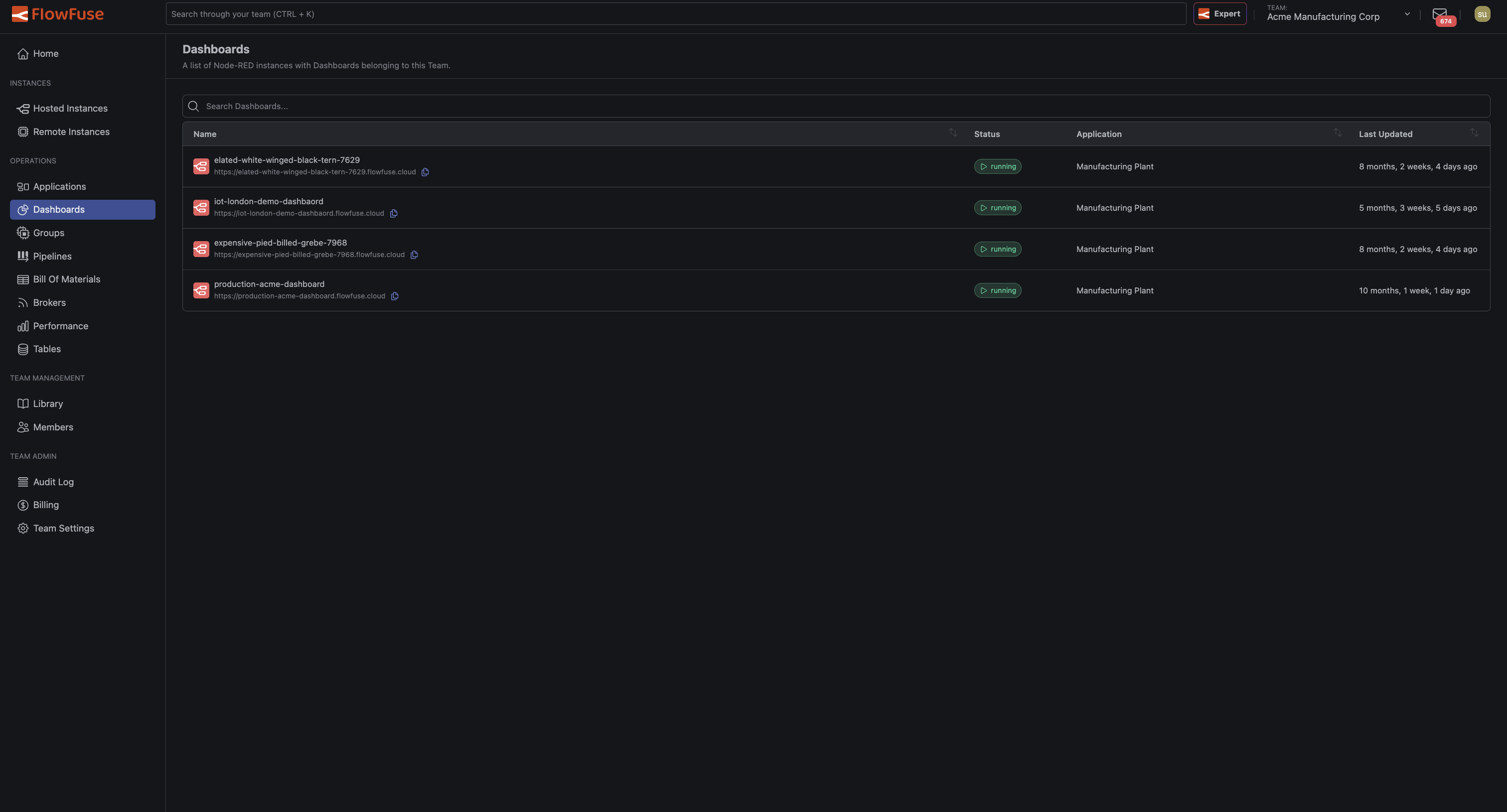Click the instance icon for iot-london-demo-dashbaord
Image resolution: width=1507 pixels, height=812 pixels.
point(201,208)
